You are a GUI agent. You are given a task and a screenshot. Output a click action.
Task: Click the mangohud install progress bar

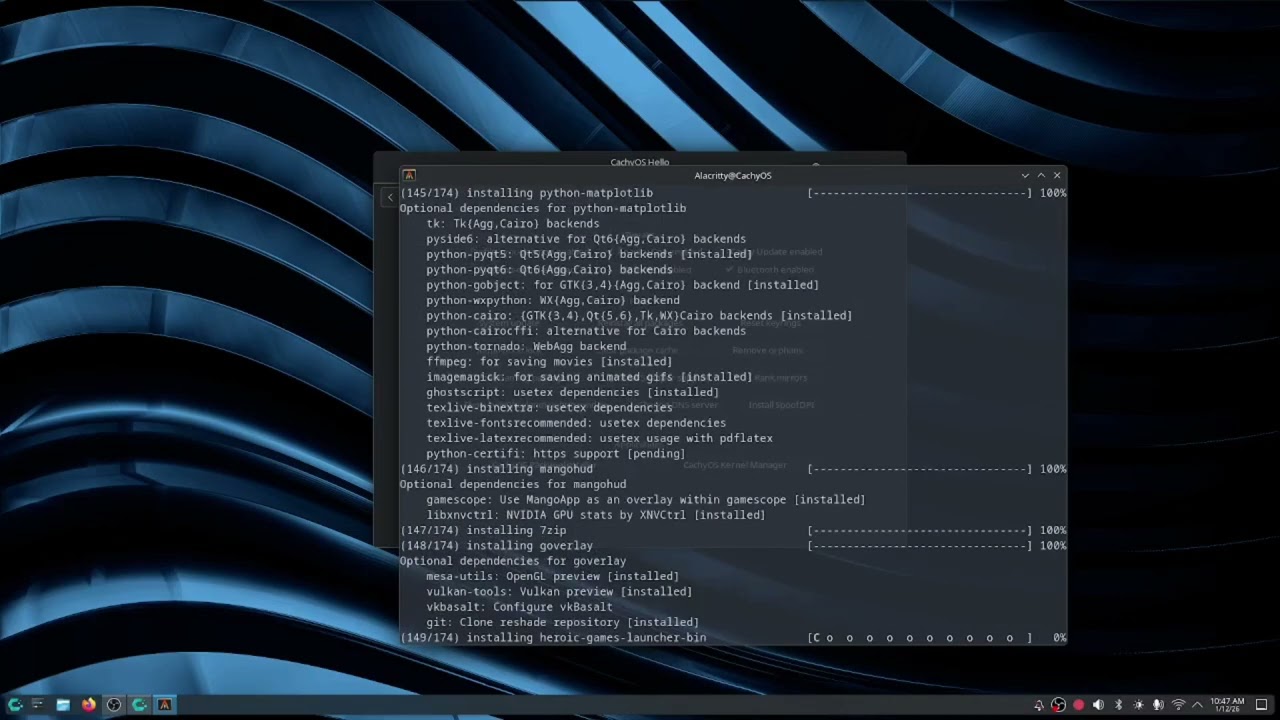click(920, 469)
